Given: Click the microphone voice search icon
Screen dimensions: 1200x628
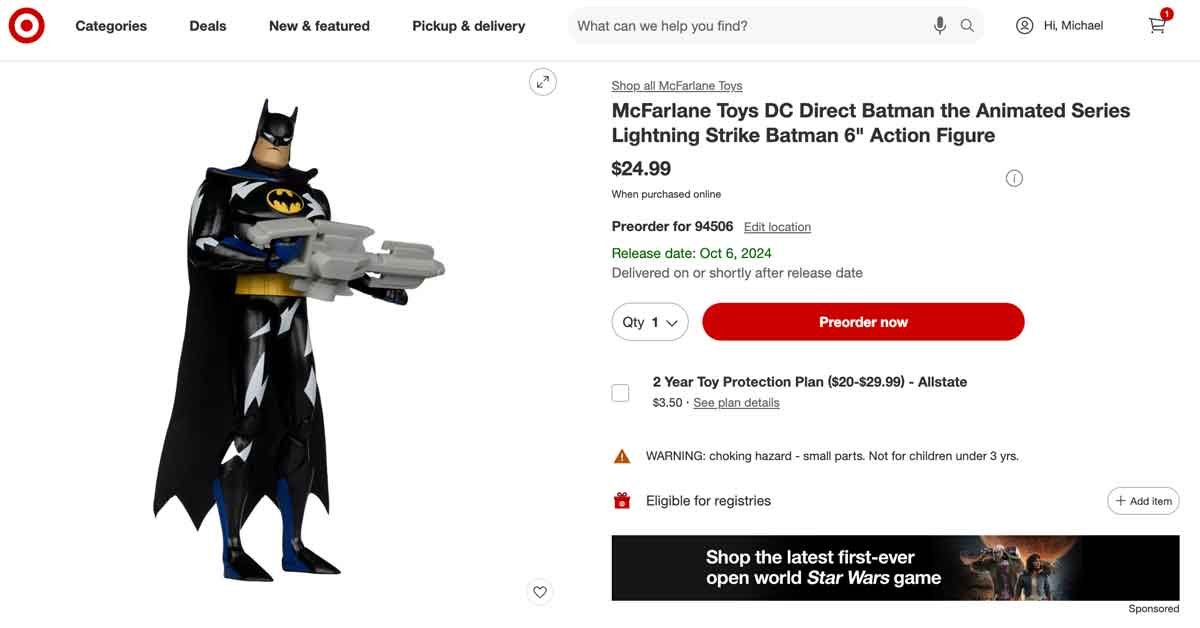Looking at the screenshot, I should (x=940, y=26).
